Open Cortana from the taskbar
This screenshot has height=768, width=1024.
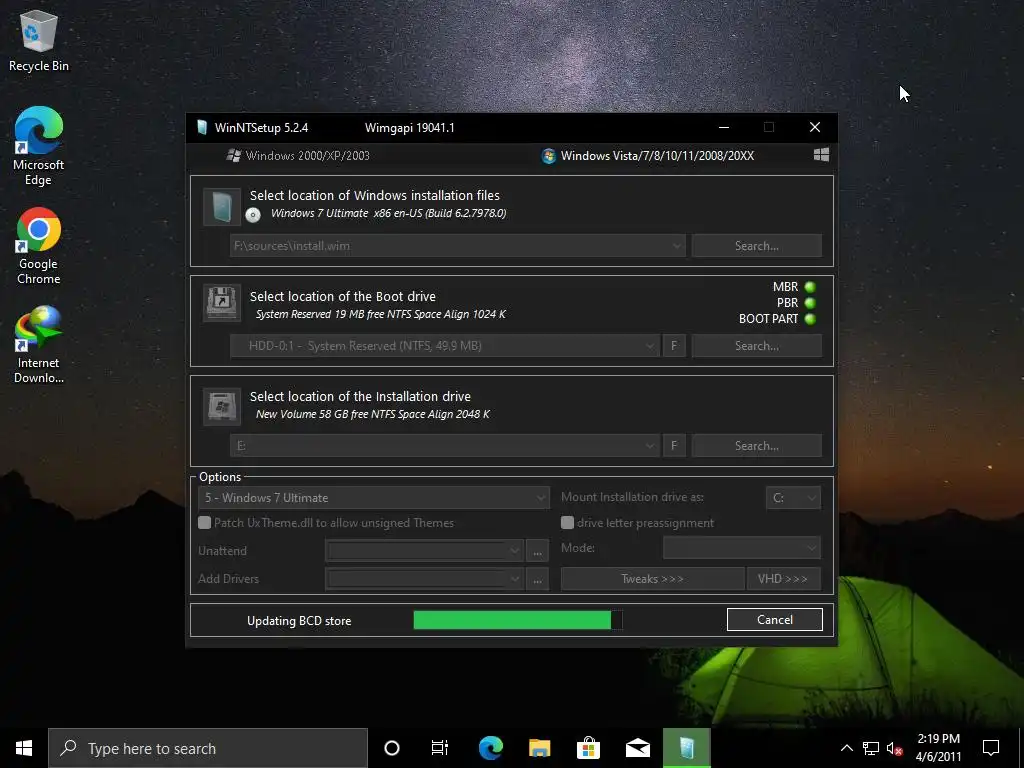392,748
